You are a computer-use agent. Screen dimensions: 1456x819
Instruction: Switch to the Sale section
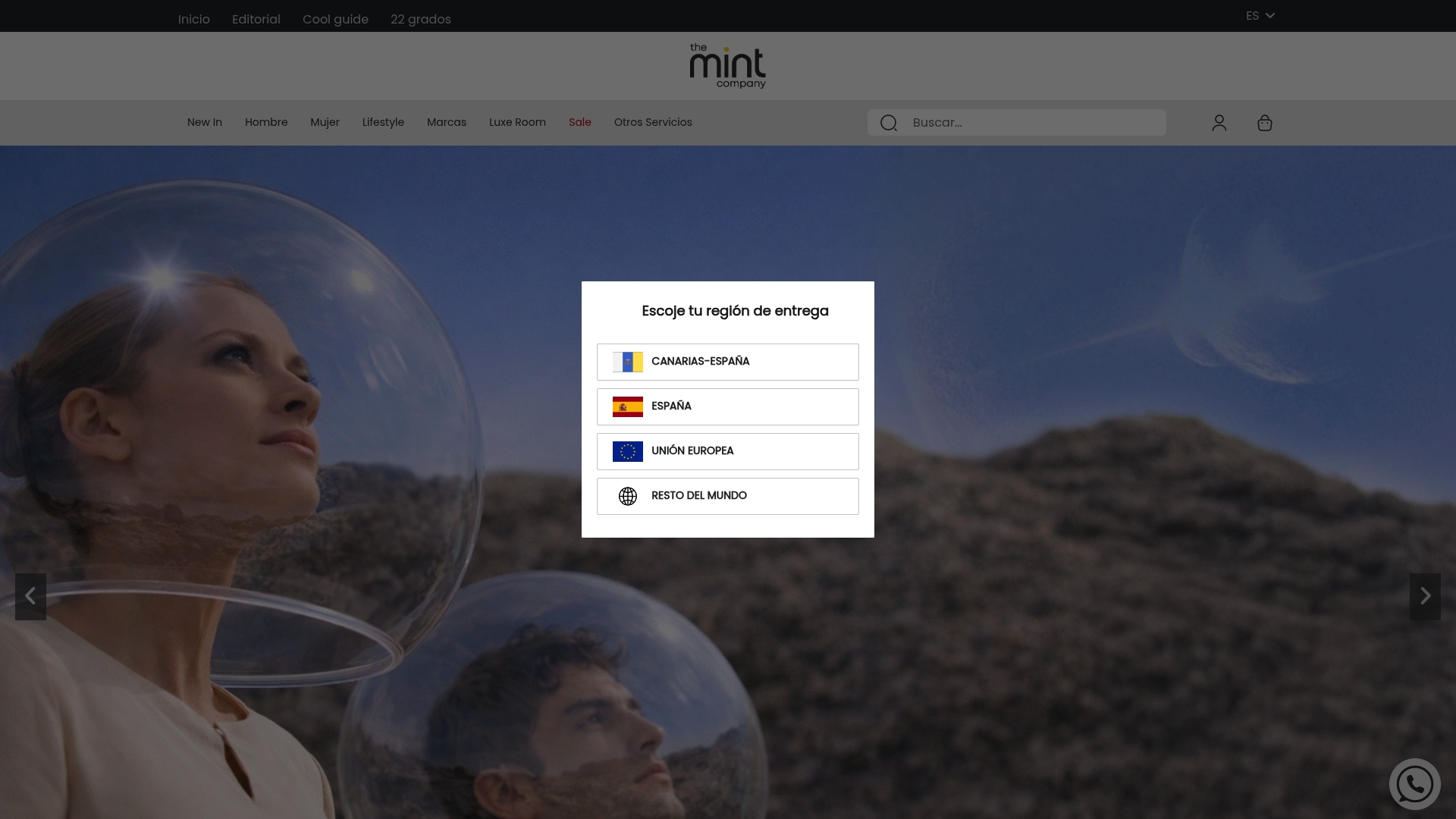pos(579,122)
